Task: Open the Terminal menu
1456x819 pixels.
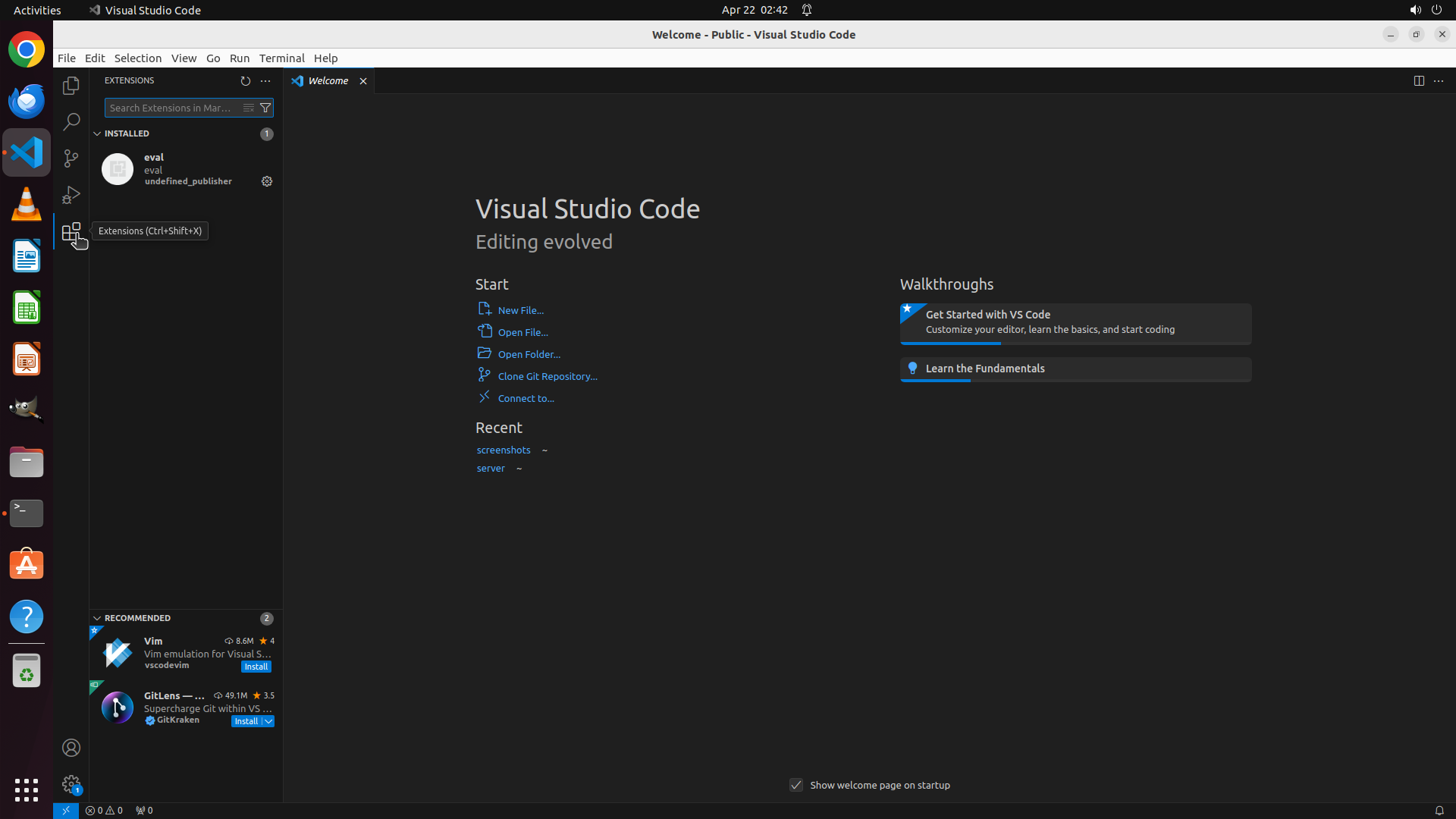Action: 281,58
